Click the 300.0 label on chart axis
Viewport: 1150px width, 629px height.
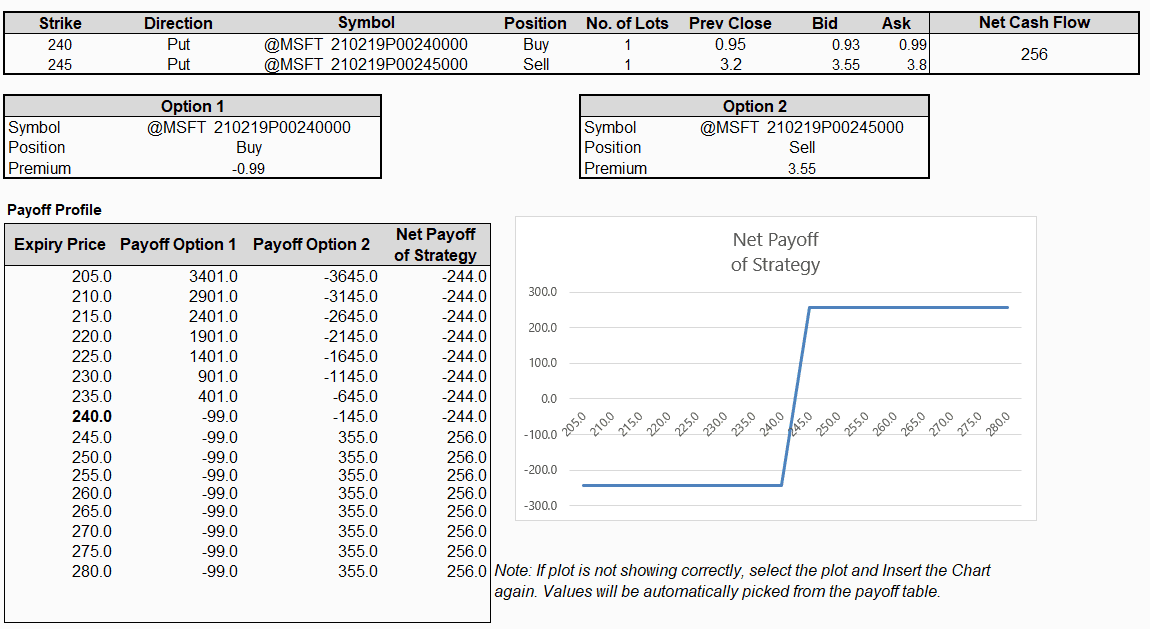[541, 292]
